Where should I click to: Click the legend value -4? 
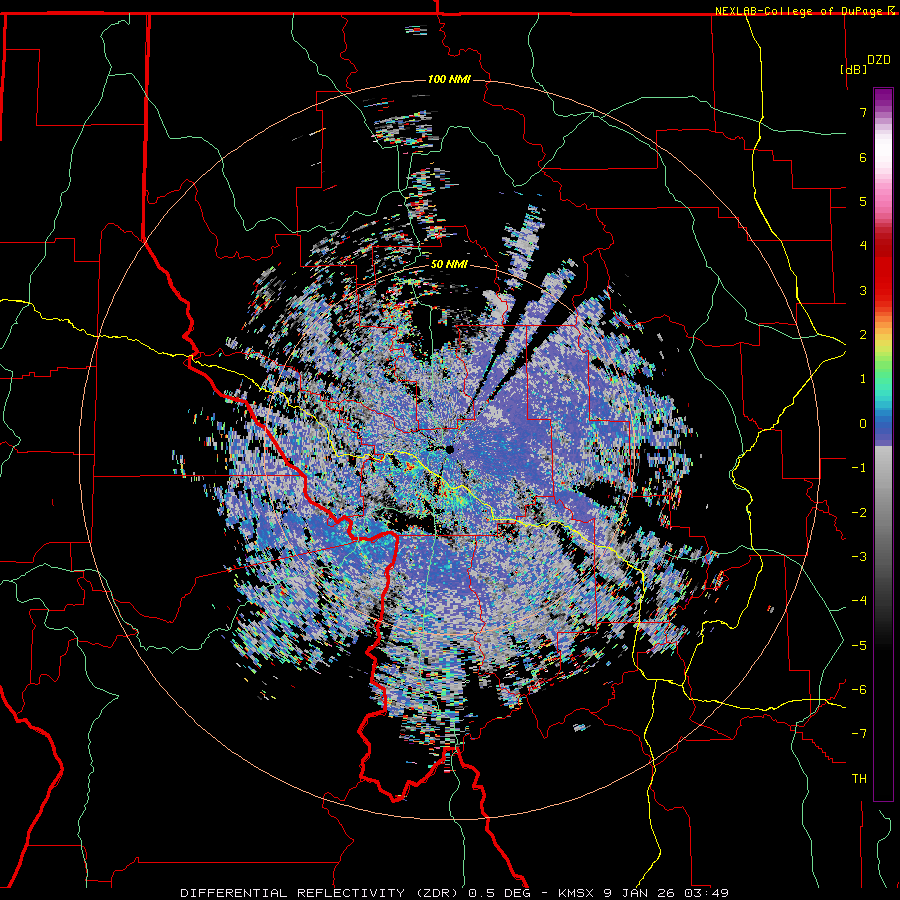[x=859, y=601]
